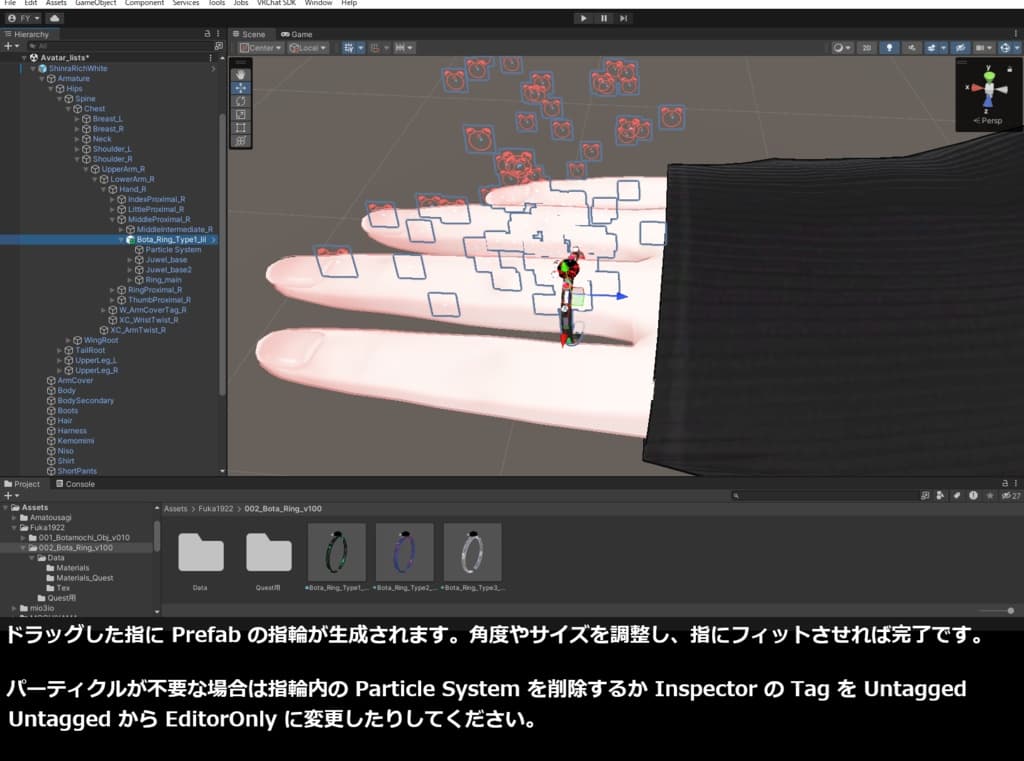The width and height of the screenshot is (1024, 761).
Task: Select Bota_Ring_Type1 in Hierarchy
Action: (171, 240)
